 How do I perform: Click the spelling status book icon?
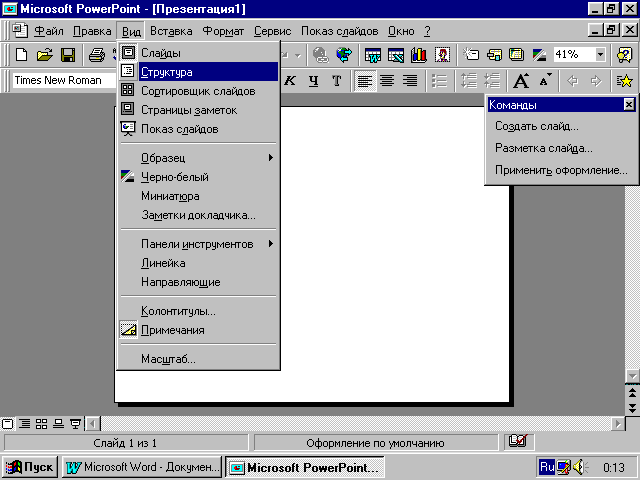518,442
